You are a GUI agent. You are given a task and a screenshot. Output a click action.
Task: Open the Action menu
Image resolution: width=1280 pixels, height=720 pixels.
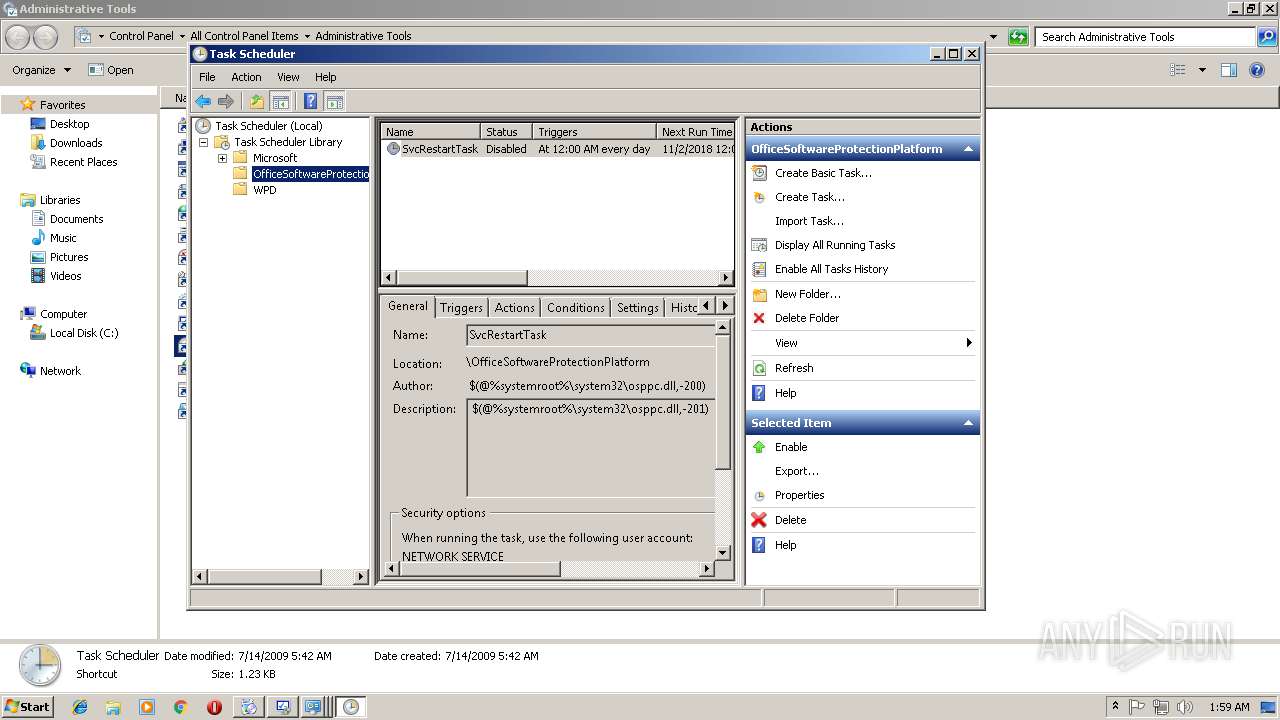tap(246, 77)
